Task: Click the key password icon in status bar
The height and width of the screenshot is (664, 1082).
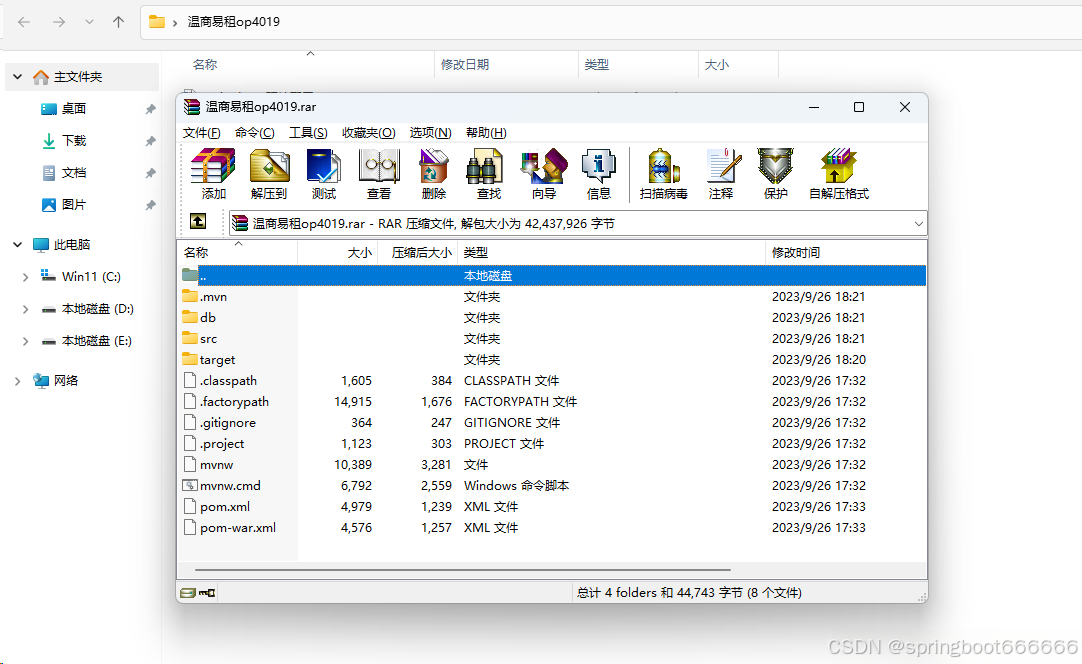Action: point(207,593)
